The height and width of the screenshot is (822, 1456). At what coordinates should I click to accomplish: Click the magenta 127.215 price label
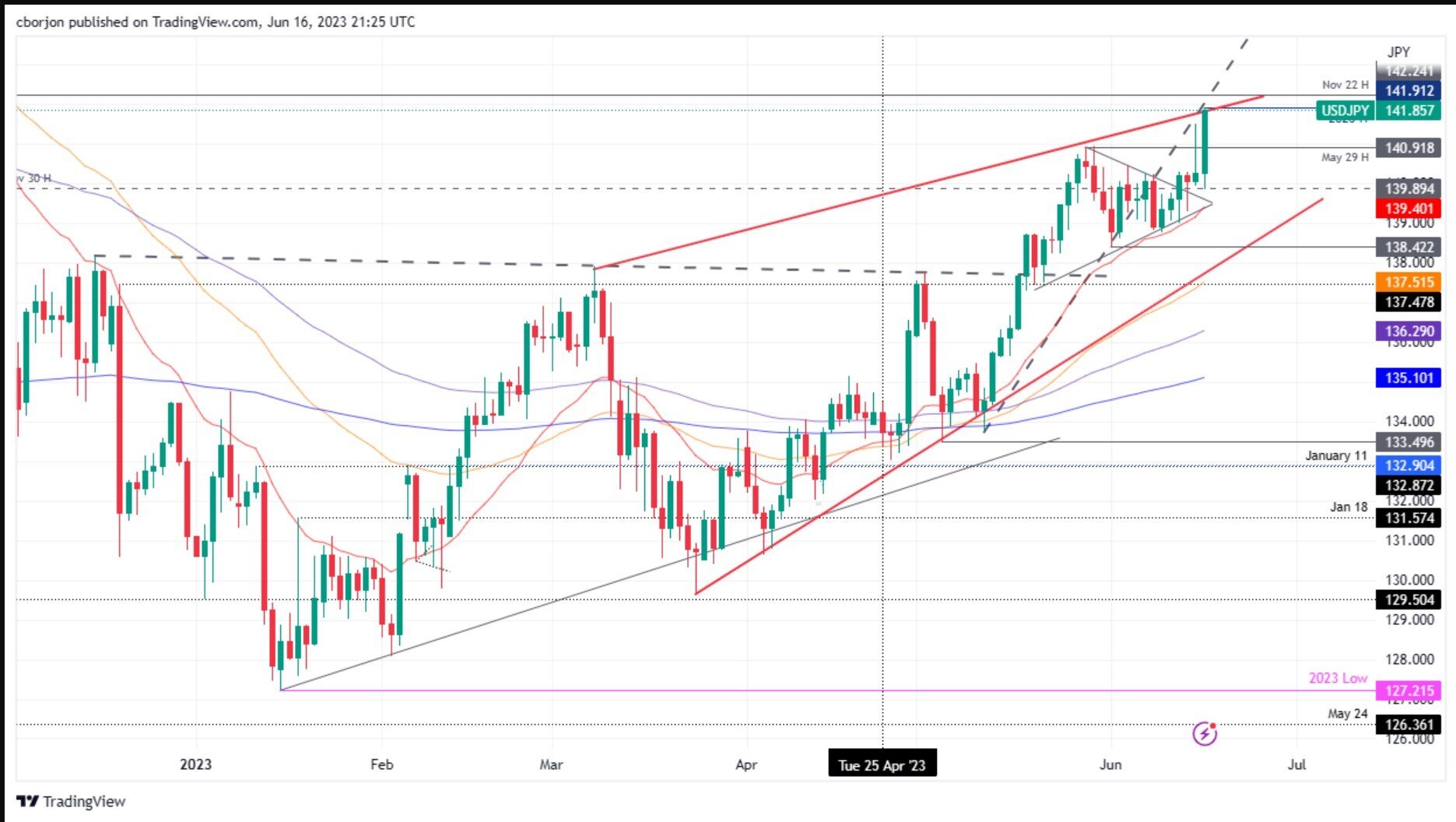[x=1409, y=690]
